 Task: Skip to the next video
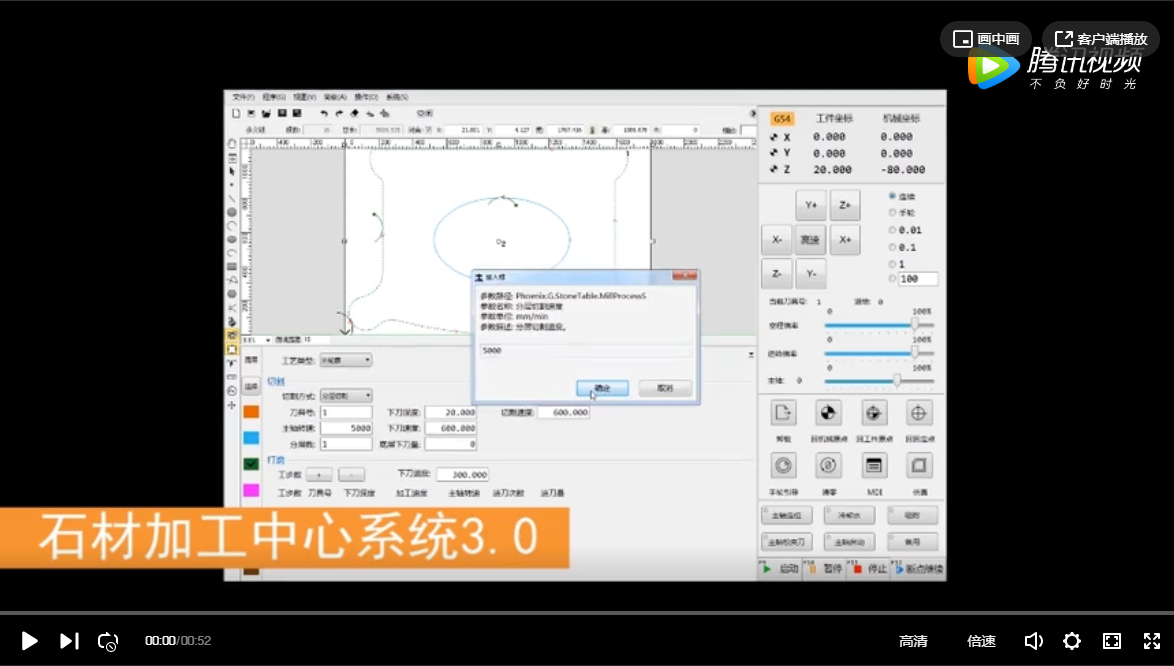68,641
